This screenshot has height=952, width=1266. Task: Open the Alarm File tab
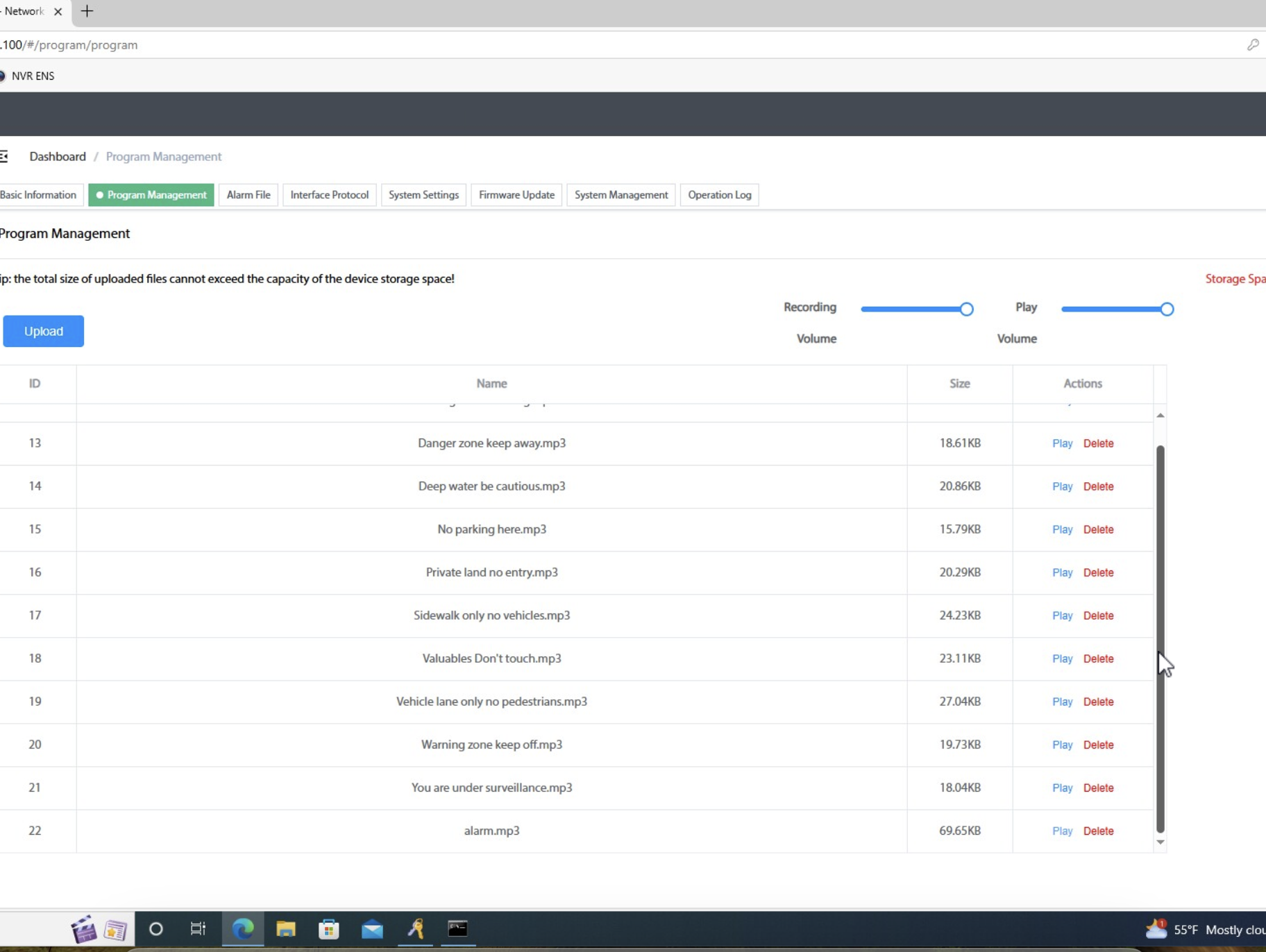tap(248, 195)
